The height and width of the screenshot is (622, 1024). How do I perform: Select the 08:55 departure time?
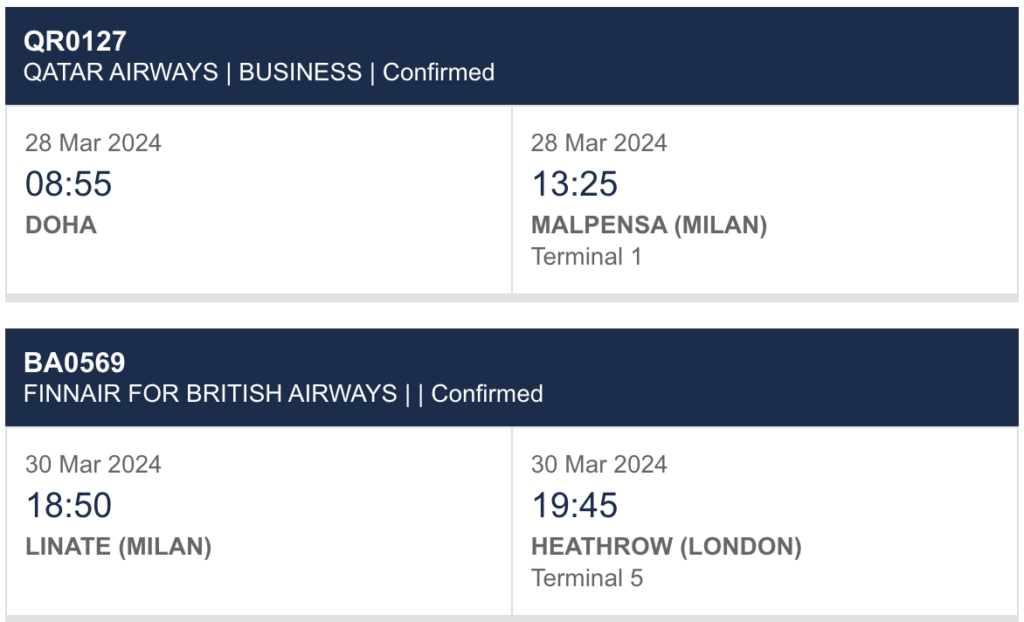click(68, 184)
